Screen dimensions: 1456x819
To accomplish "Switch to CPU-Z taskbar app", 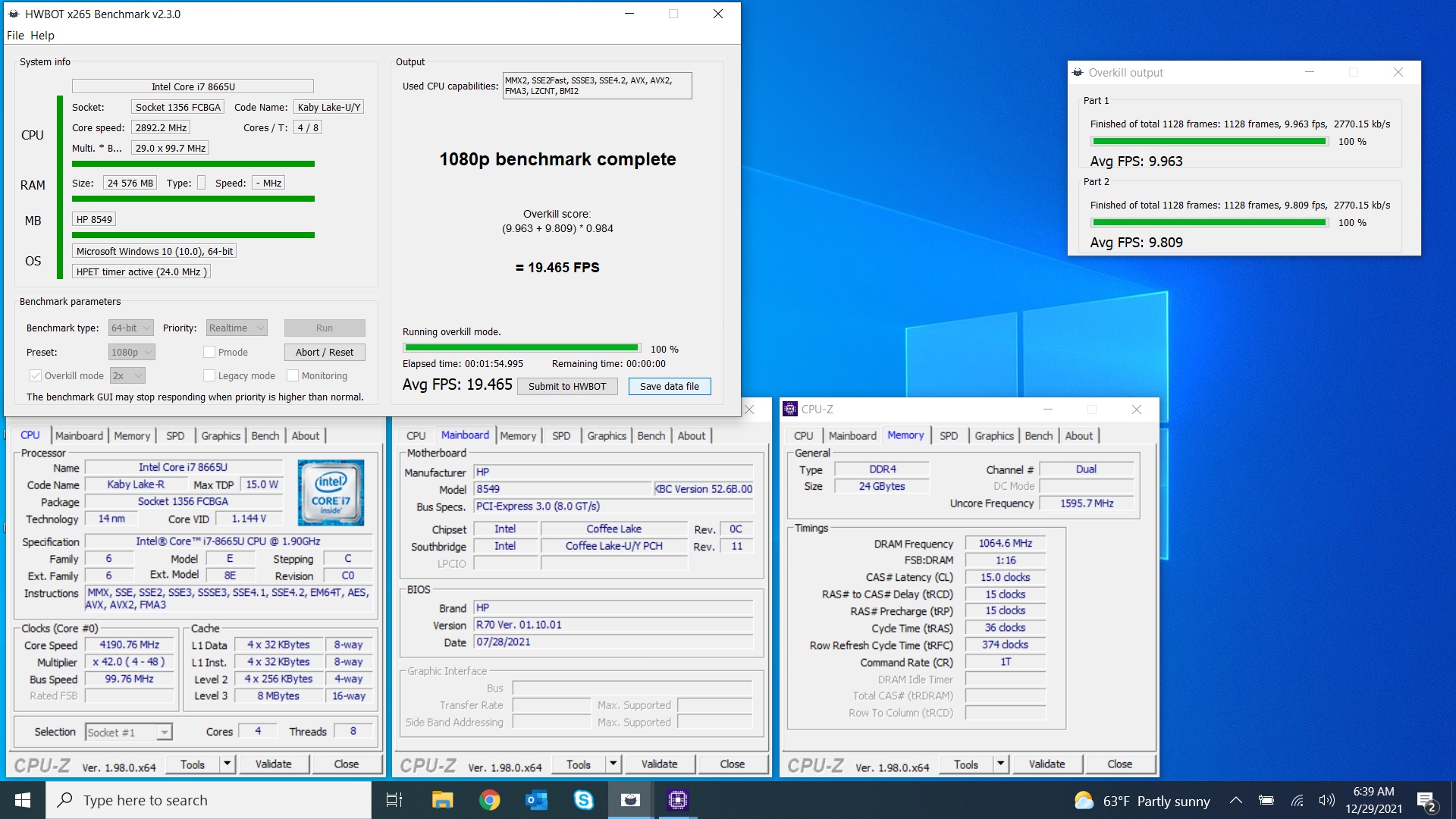I will (677, 800).
